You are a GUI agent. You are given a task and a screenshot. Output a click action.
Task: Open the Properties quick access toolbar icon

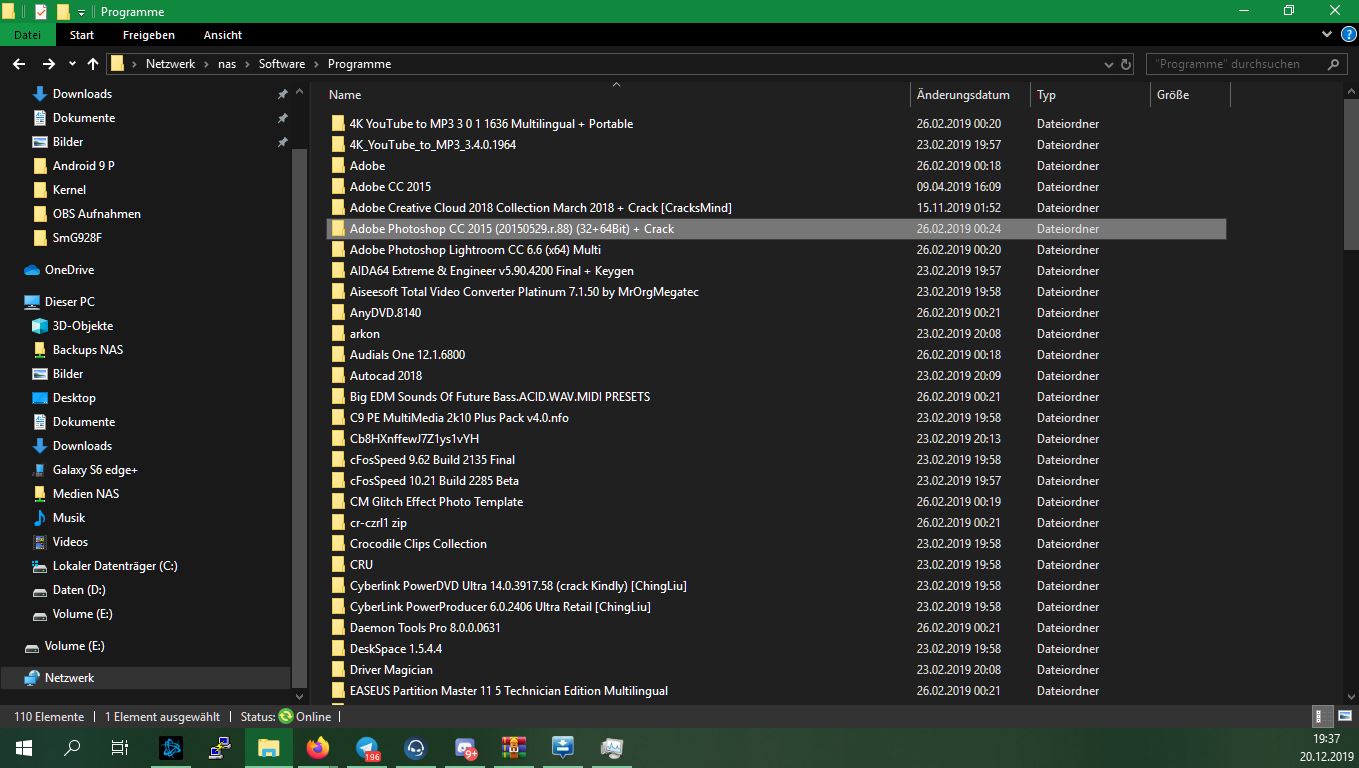[x=40, y=12]
